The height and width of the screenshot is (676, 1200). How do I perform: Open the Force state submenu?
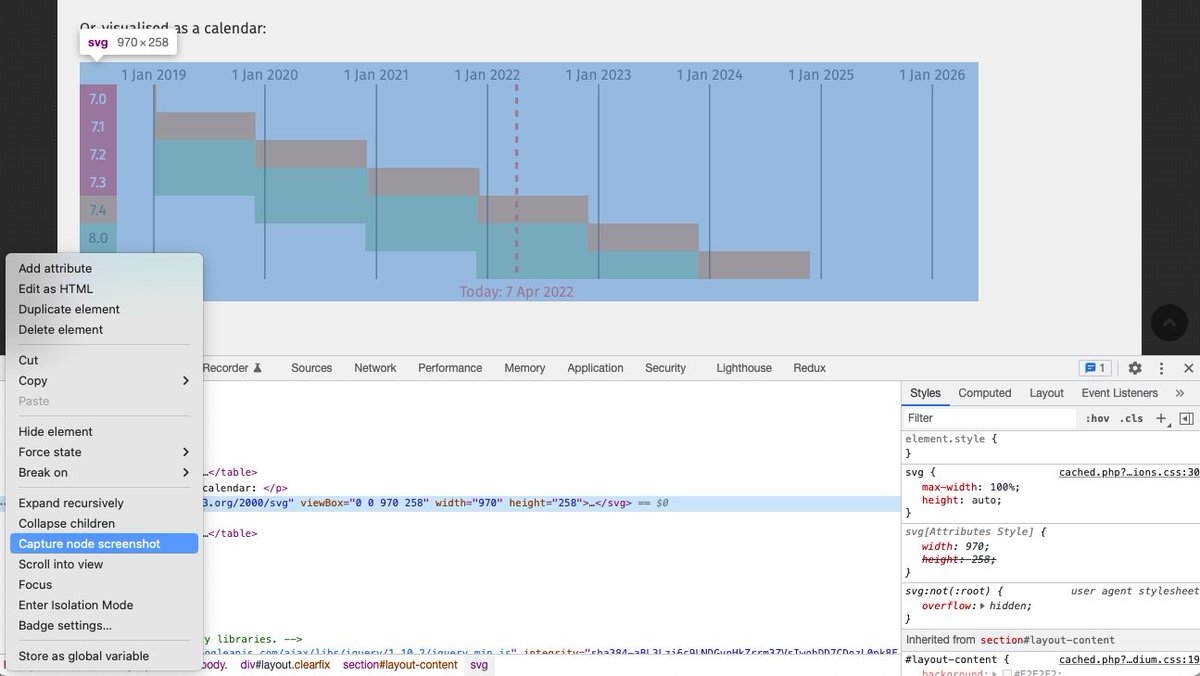coord(104,452)
